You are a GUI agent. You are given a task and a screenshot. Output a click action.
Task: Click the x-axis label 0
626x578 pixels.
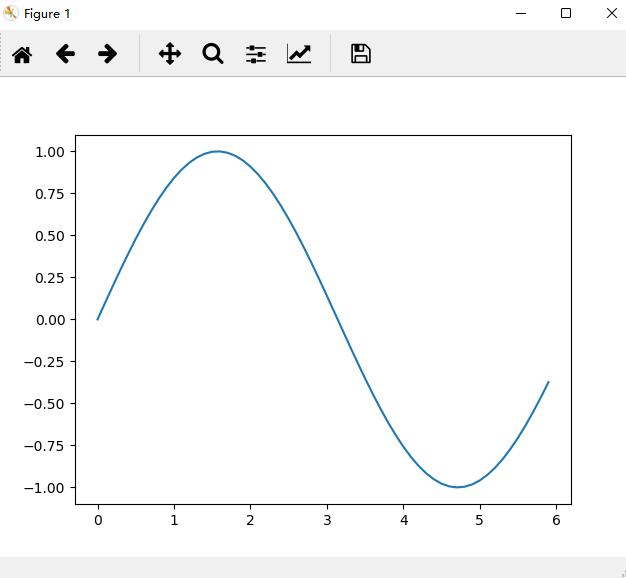(x=98, y=520)
